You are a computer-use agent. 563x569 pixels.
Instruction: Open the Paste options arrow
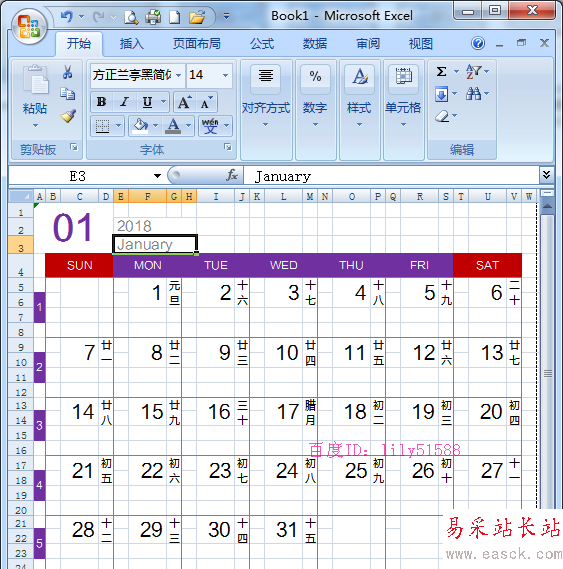click(x=35, y=126)
